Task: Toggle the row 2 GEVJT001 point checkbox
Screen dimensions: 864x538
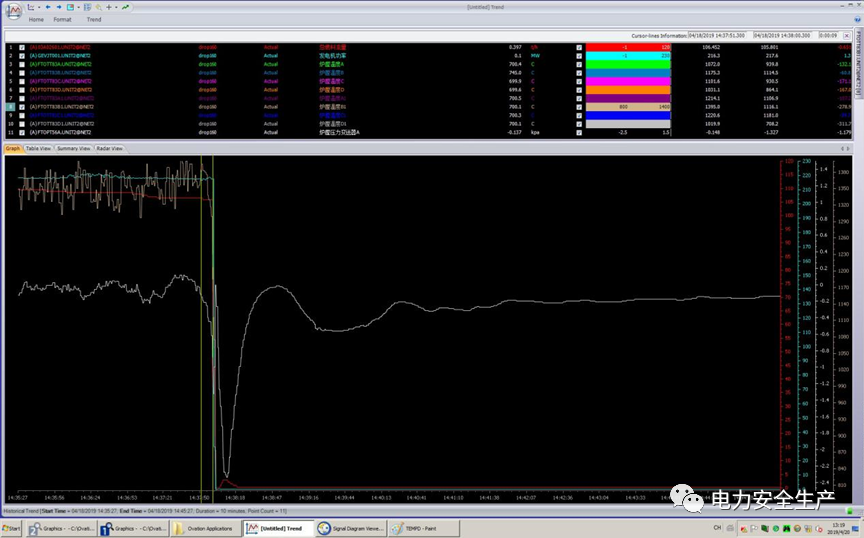Action: click(x=22, y=55)
